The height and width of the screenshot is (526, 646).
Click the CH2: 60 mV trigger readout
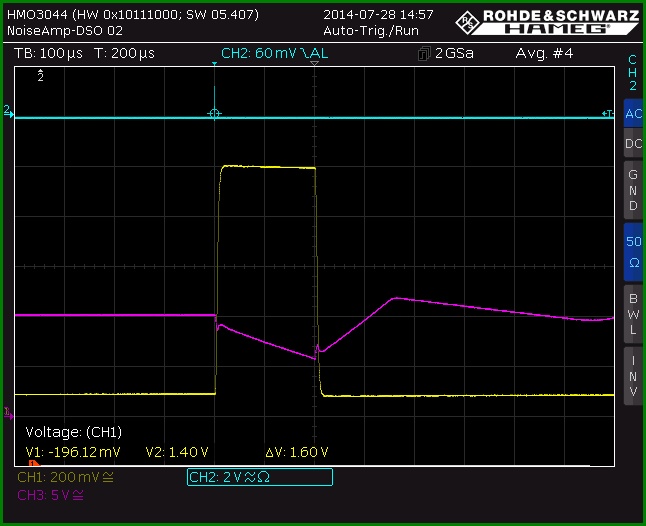click(274, 54)
